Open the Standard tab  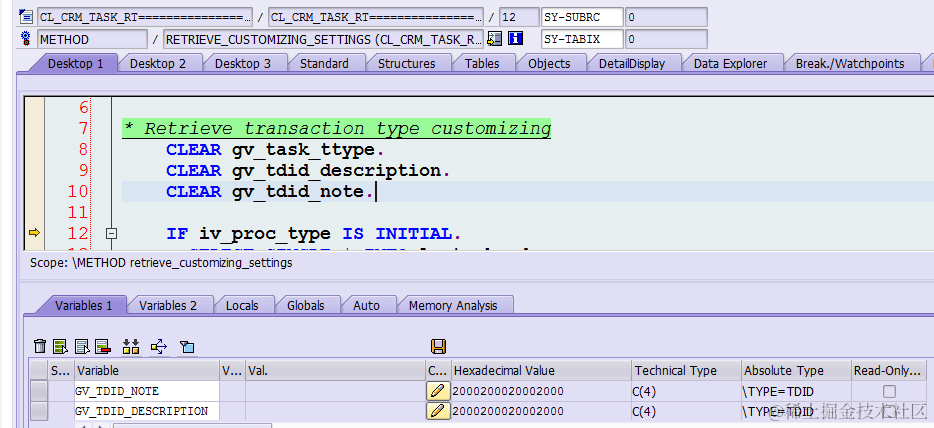[324, 63]
